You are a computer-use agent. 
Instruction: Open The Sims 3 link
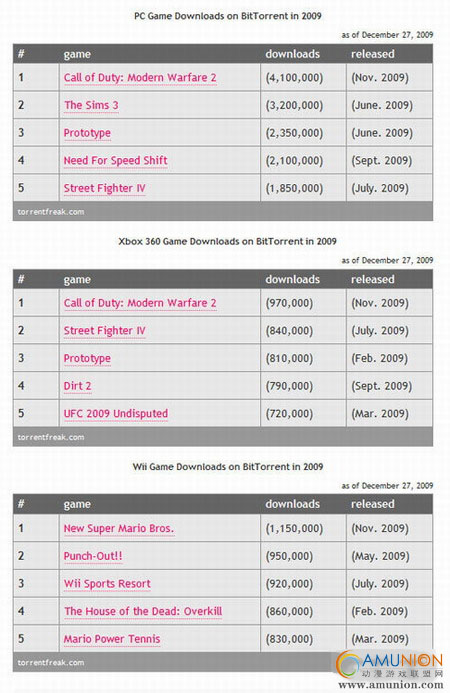click(91, 105)
